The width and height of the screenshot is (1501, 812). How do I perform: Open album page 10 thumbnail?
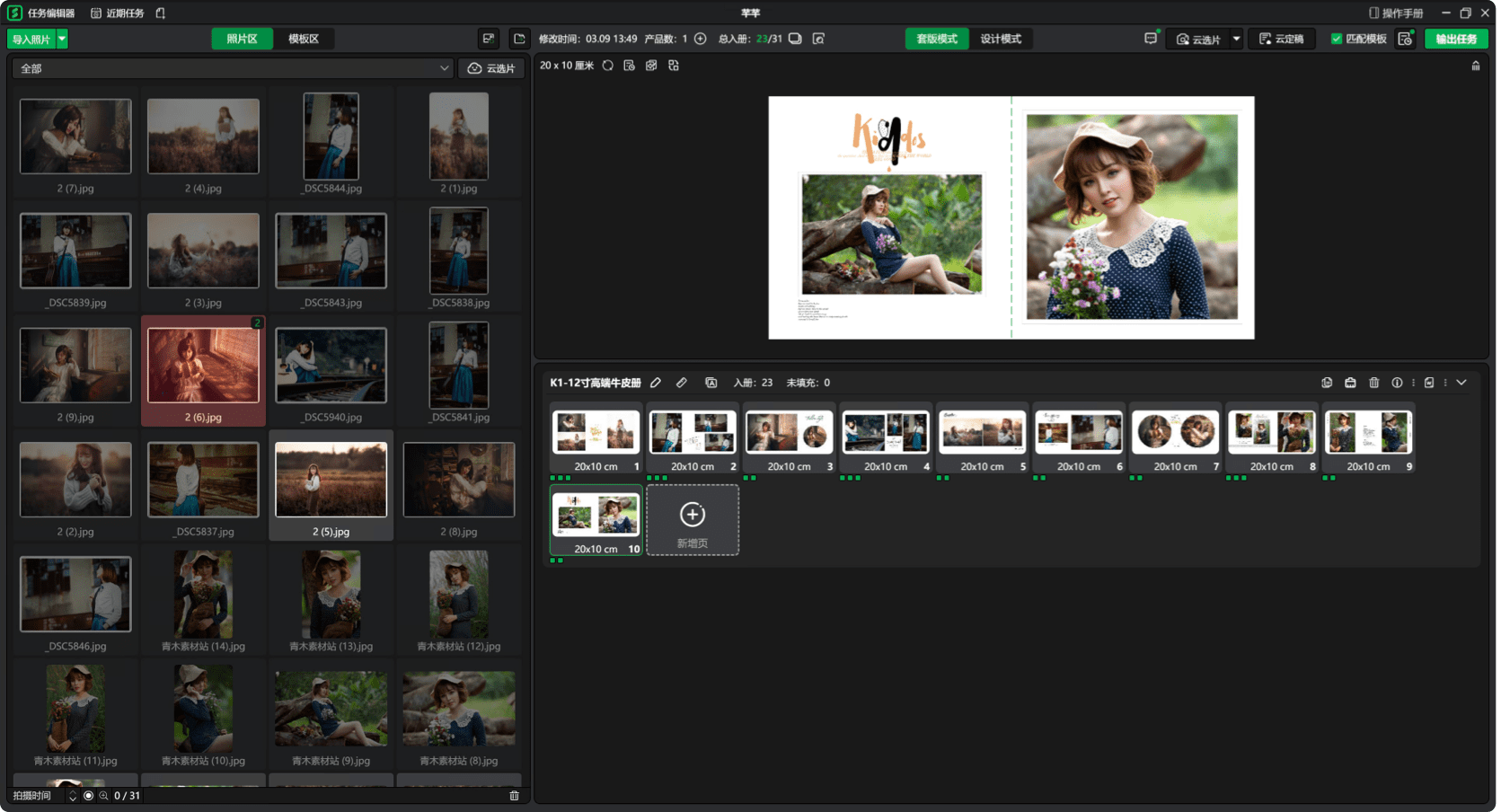tap(596, 521)
